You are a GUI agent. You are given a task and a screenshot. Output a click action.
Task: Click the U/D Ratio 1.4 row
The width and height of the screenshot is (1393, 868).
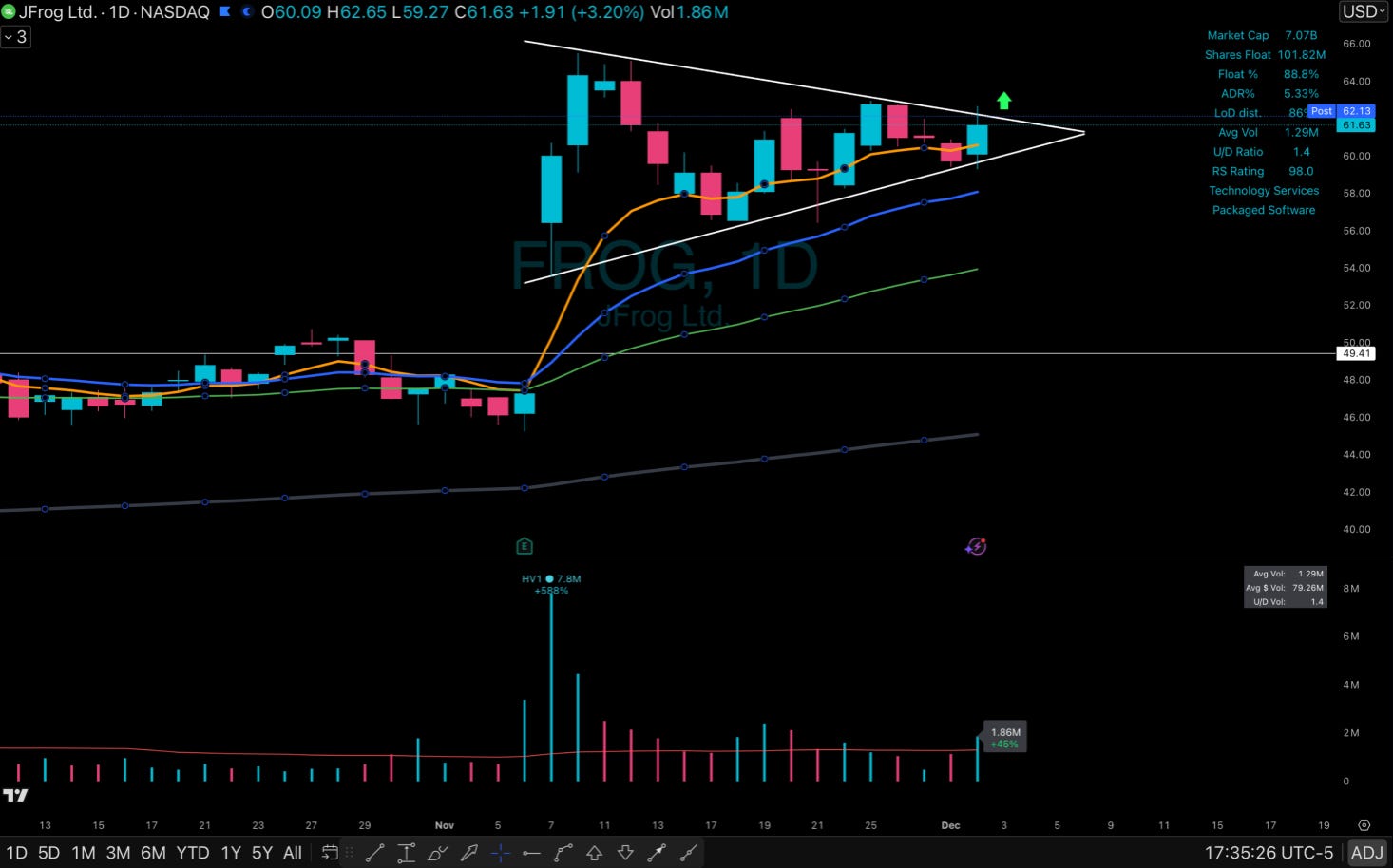tap(1262, 152)
